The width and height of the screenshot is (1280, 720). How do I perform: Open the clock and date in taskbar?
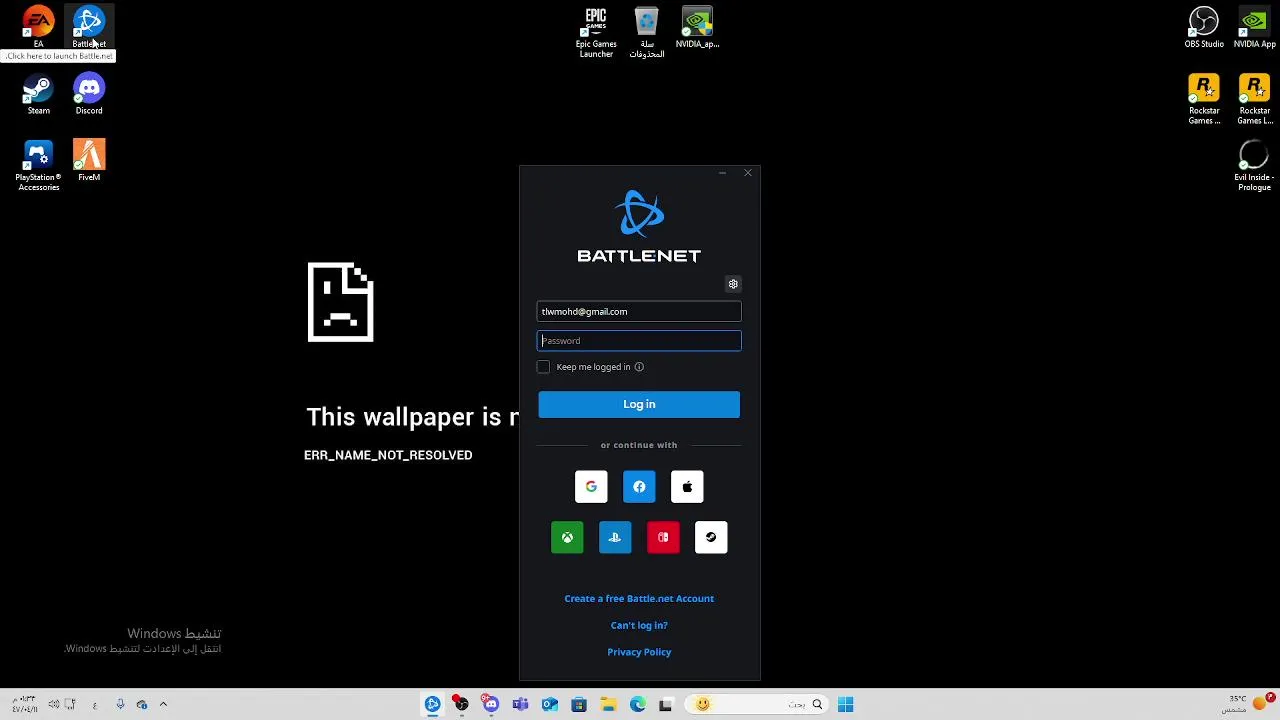(25, 704)
